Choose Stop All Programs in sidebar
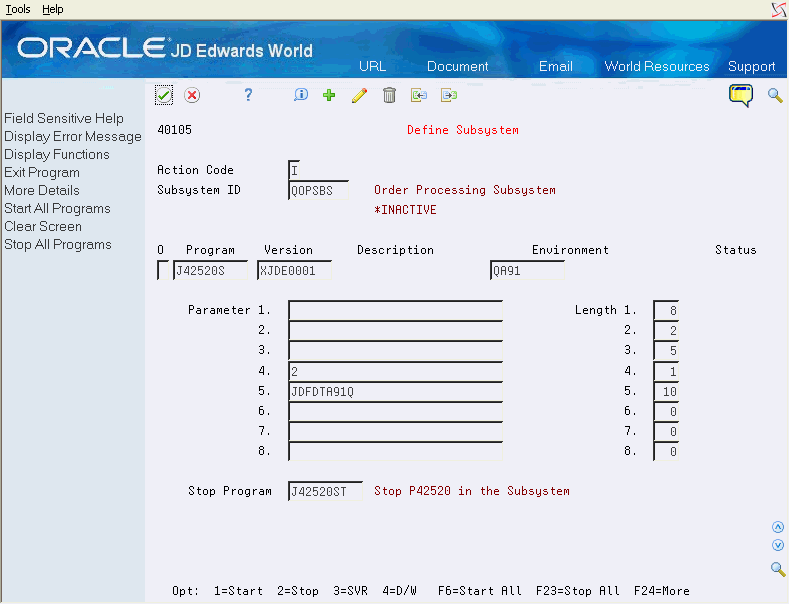The width and height of the screenshot is (789, 604). point(58,245)
